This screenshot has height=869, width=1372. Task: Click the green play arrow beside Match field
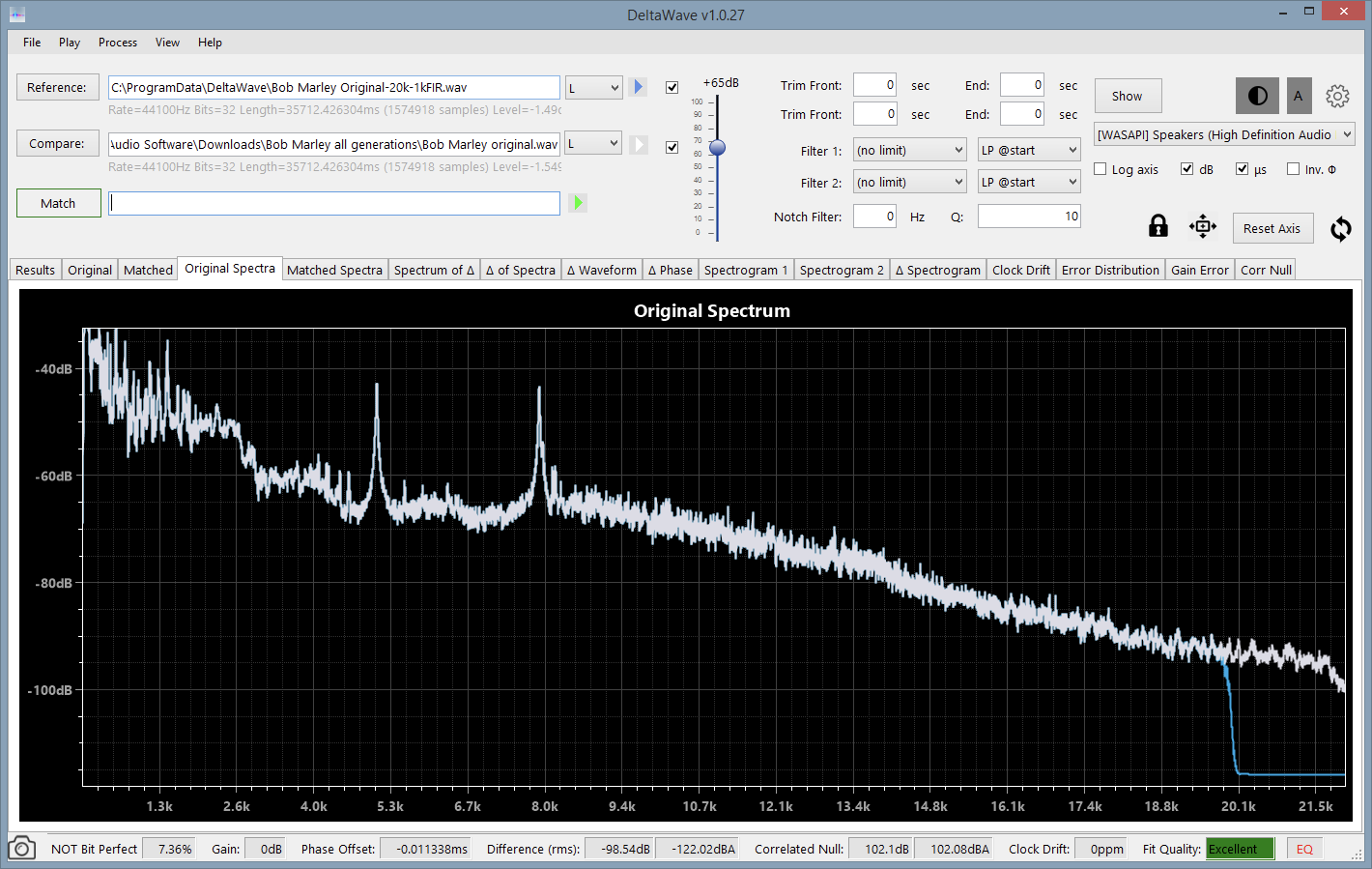(578, 203)
